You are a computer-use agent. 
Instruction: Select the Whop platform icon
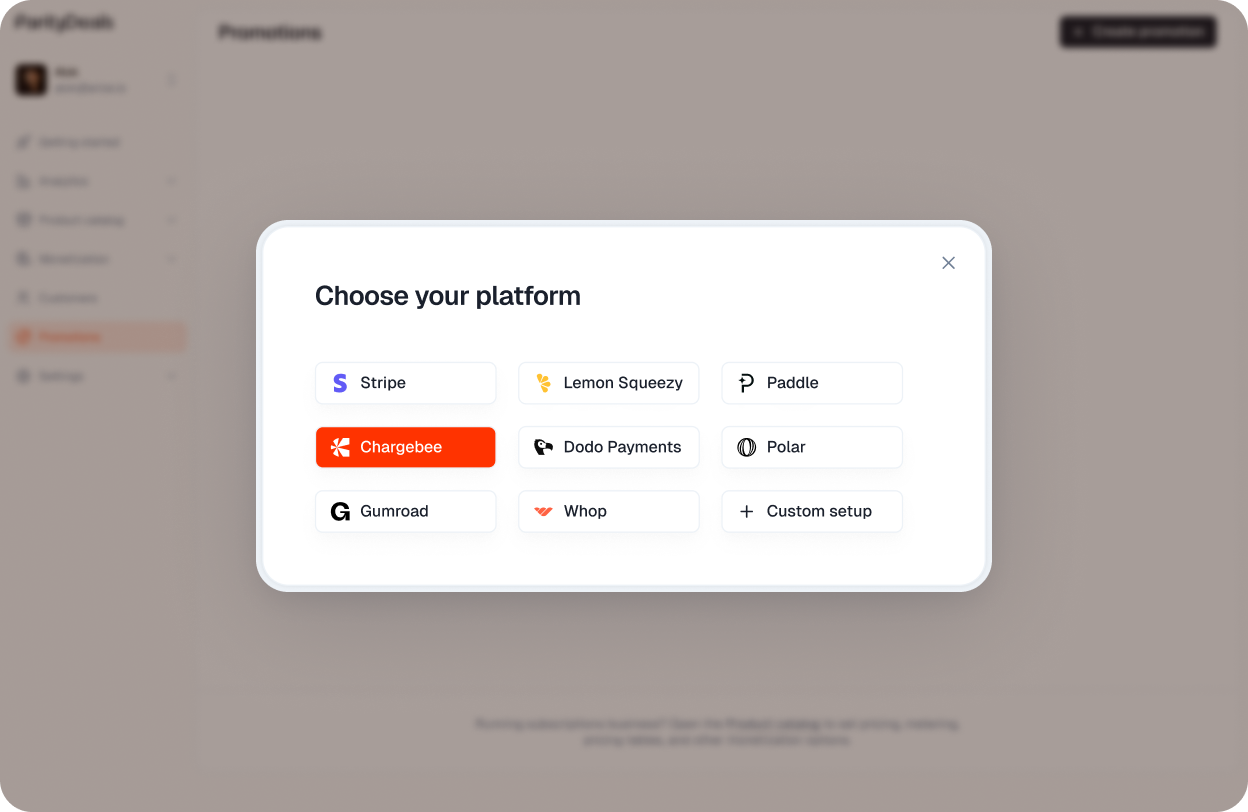coord(543,511)
